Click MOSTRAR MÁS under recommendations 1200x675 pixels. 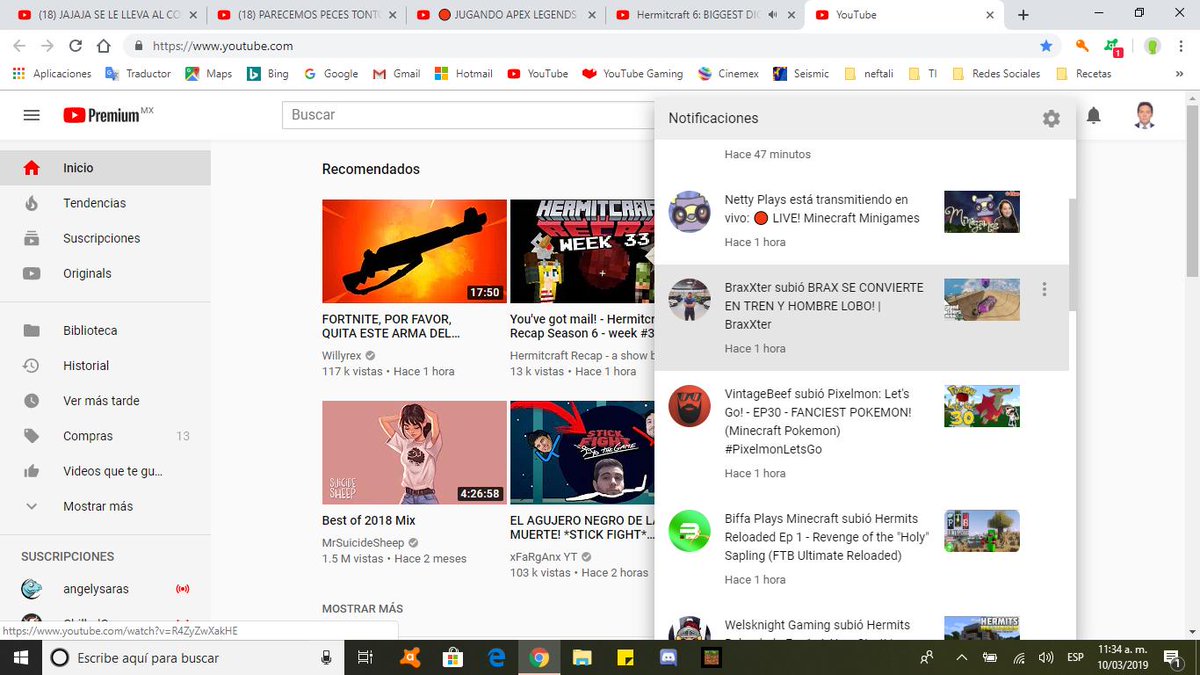362,608
